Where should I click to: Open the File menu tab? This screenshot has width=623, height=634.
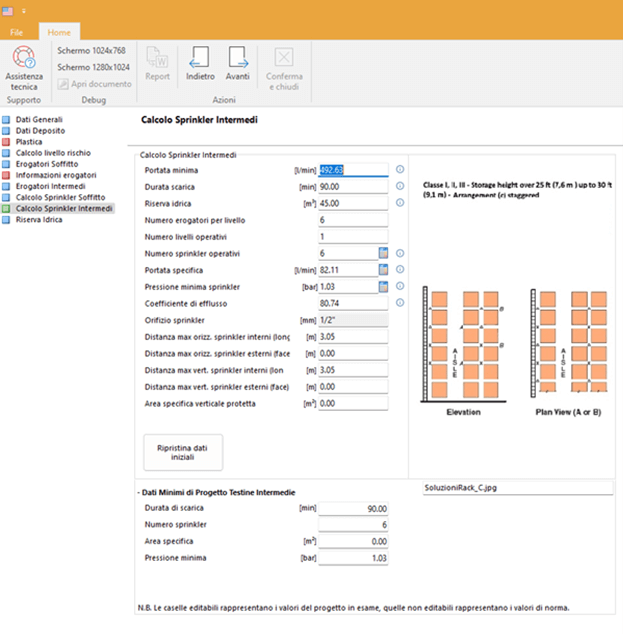(17, 32)
